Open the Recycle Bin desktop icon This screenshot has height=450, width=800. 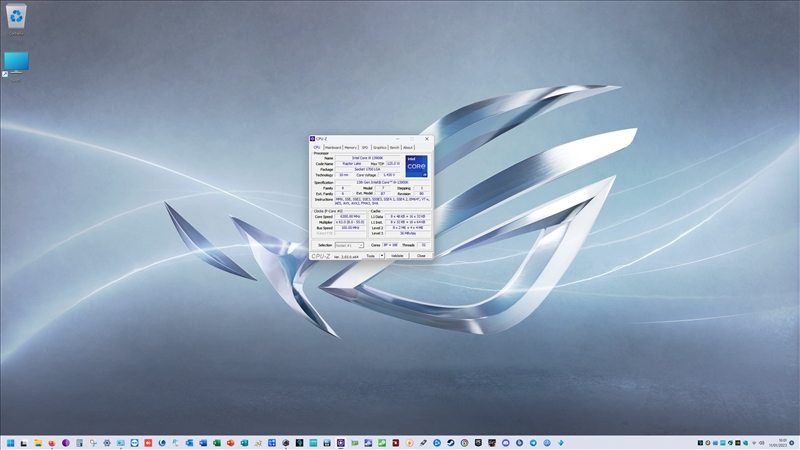pyautogui.click(x=16, y=18)
